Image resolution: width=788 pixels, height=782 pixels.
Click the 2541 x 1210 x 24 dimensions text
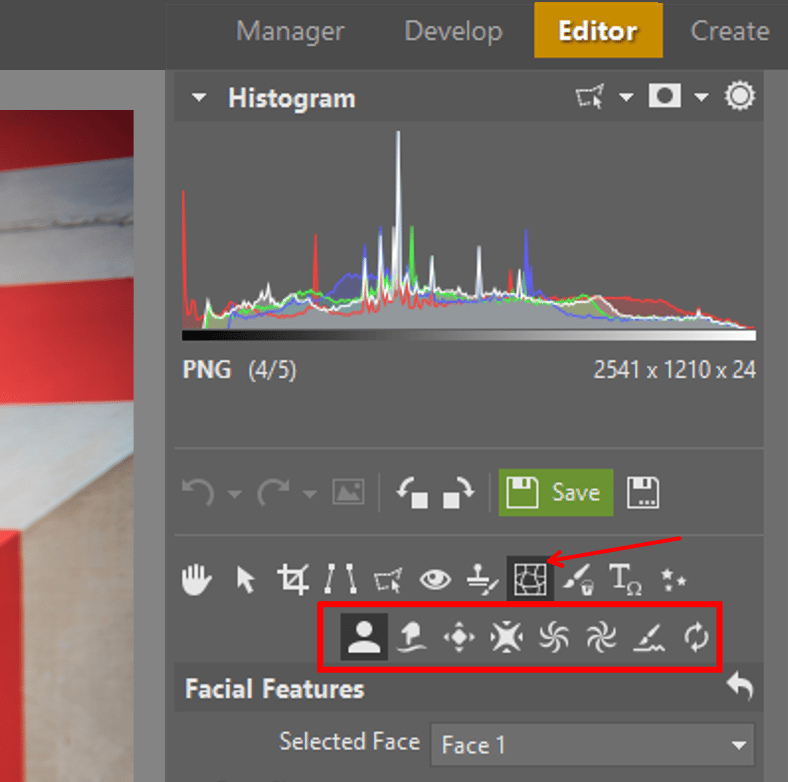coord(674,370)
